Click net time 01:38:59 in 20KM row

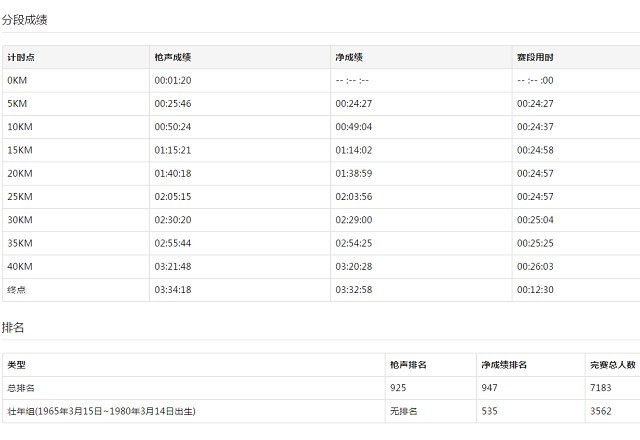[x=353, y=173]
